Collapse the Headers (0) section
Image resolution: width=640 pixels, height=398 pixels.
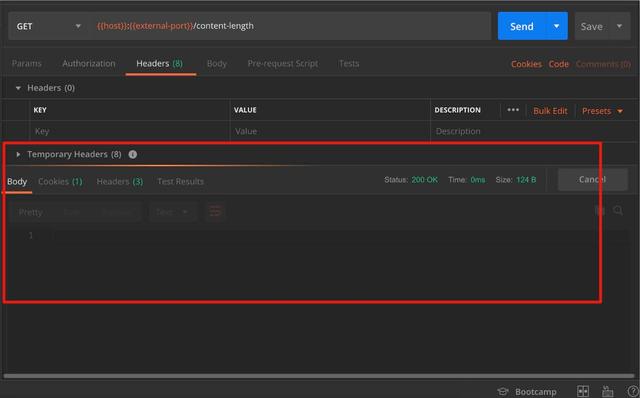pos(18,88)
